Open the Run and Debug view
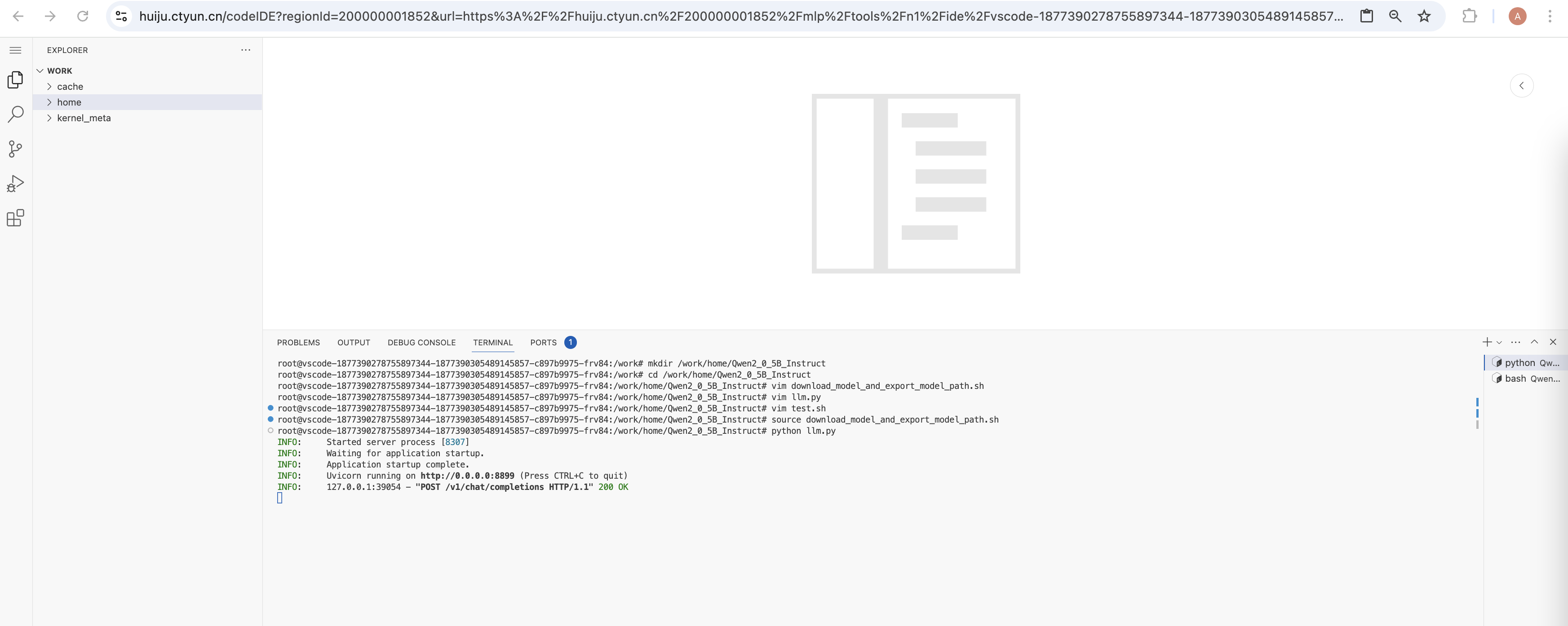This screenshot has height=626, width=1568. (x=16, y=184)
